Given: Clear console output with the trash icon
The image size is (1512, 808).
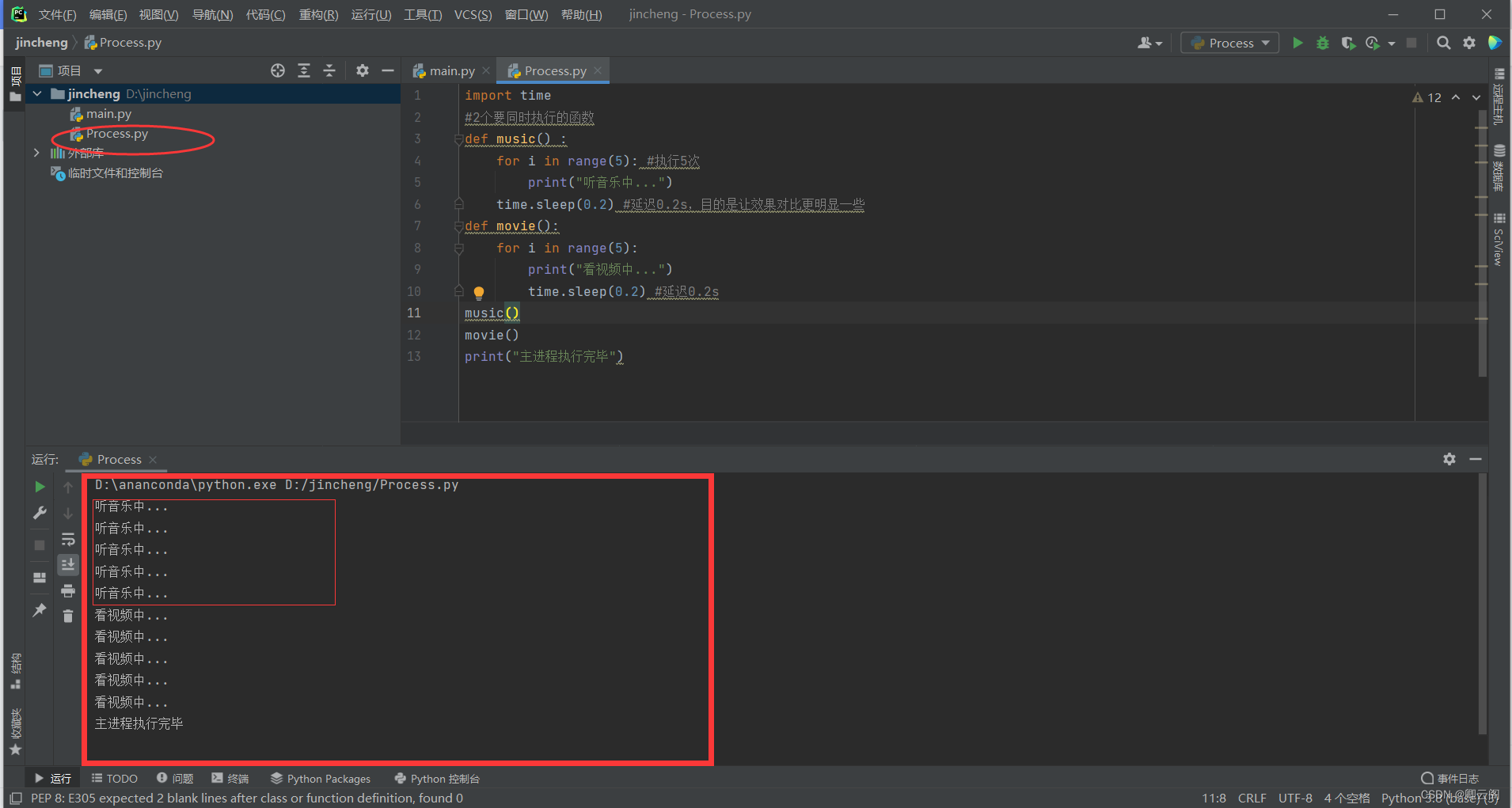Looking at the screenshot, I should pyautogui.click(x=68, y=616).
